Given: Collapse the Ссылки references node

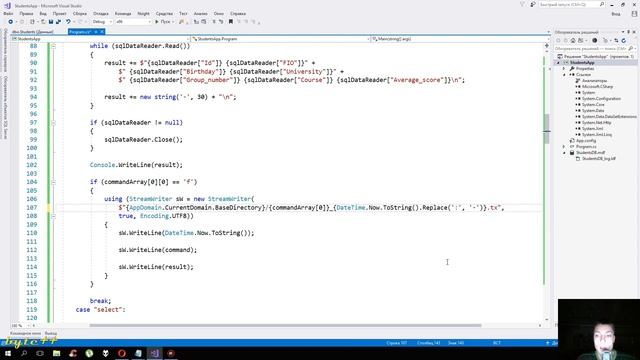Looking at the screenshot, I should [564, 75].
